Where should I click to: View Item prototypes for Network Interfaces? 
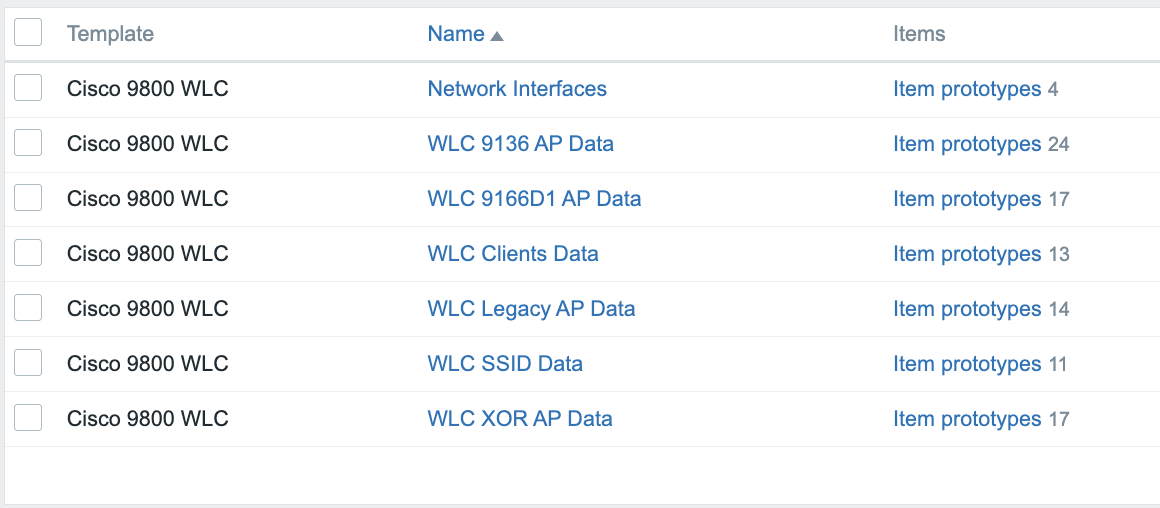coord(967,89)
